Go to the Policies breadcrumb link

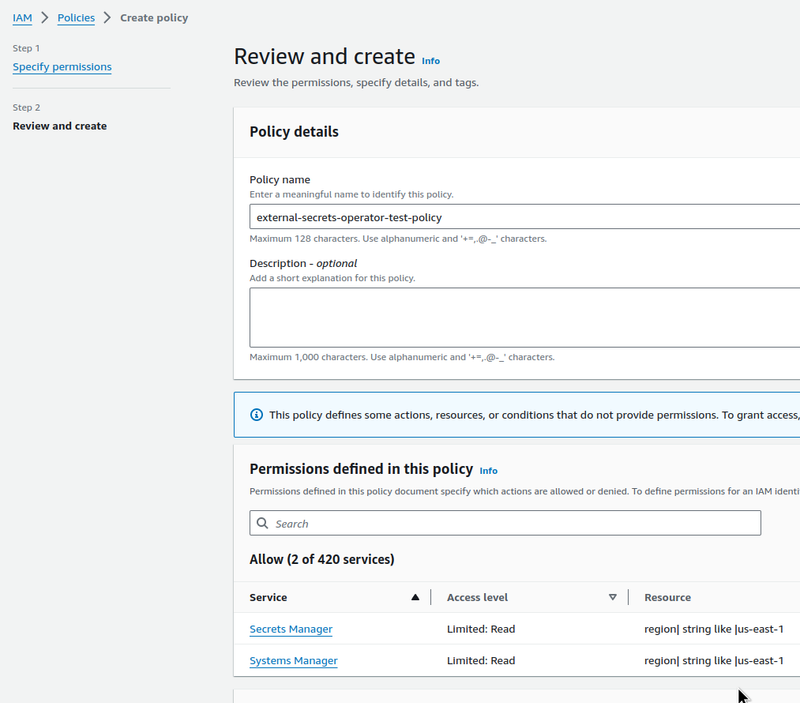(76, 18)
